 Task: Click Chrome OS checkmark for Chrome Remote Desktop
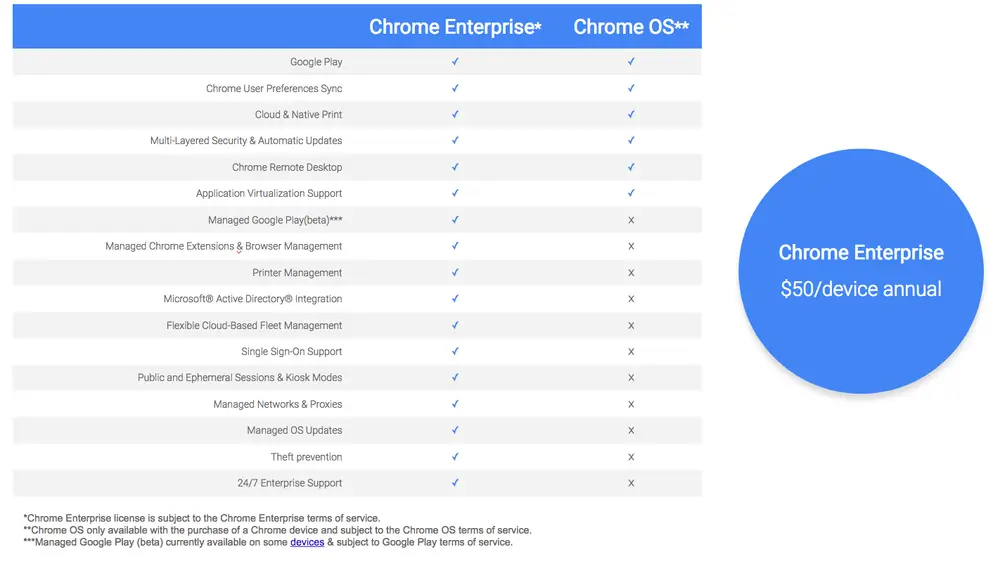tap(631, 167)
